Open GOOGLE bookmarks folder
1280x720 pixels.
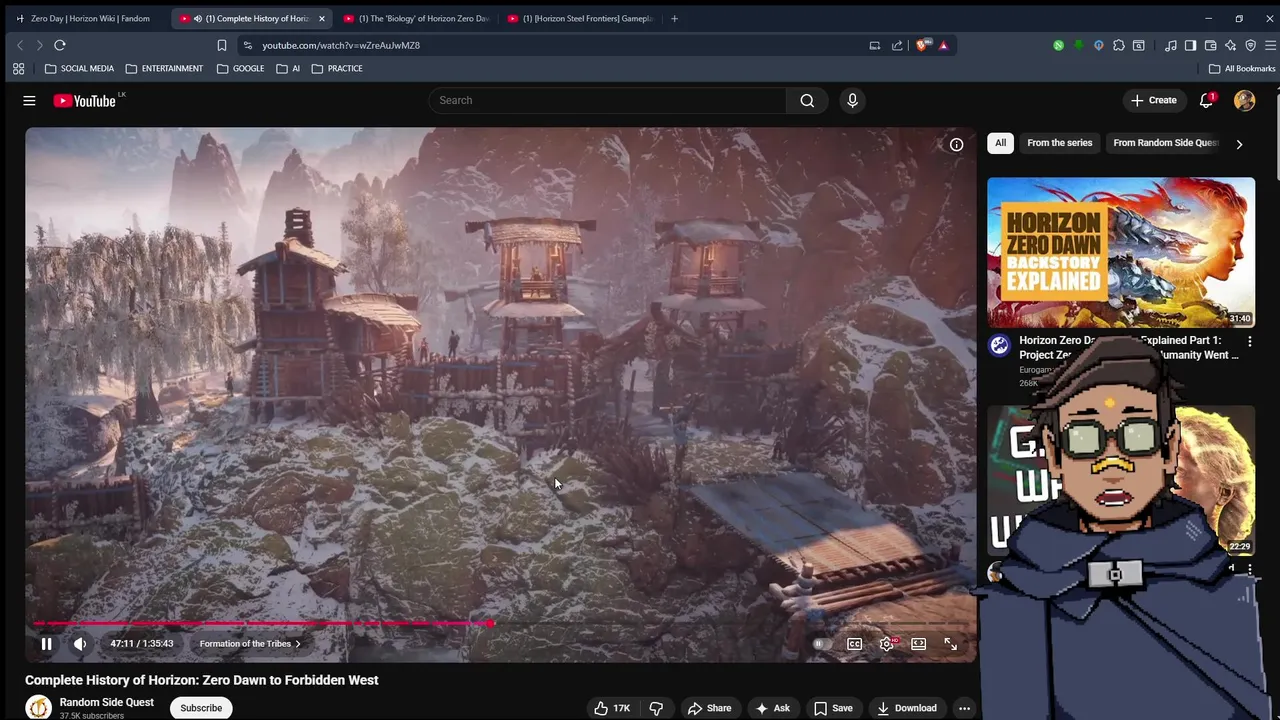point(240,68)
